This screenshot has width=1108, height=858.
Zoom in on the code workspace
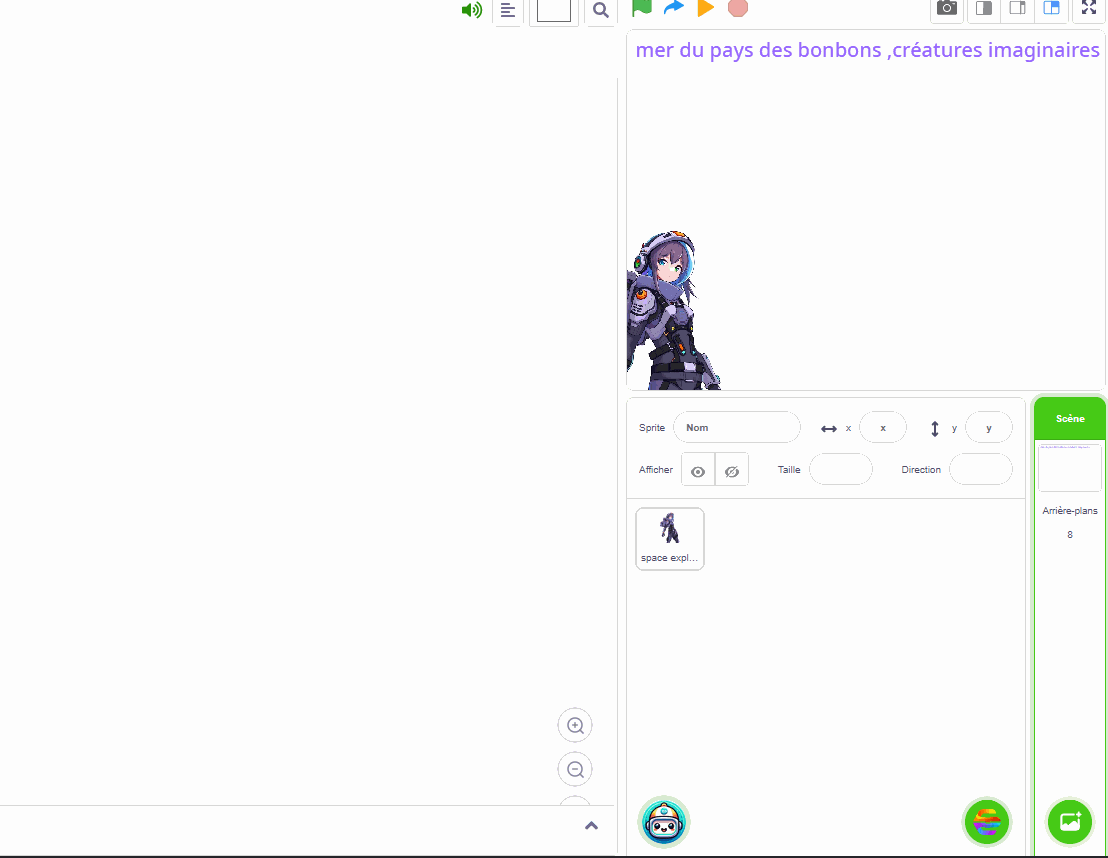(575, 725)
